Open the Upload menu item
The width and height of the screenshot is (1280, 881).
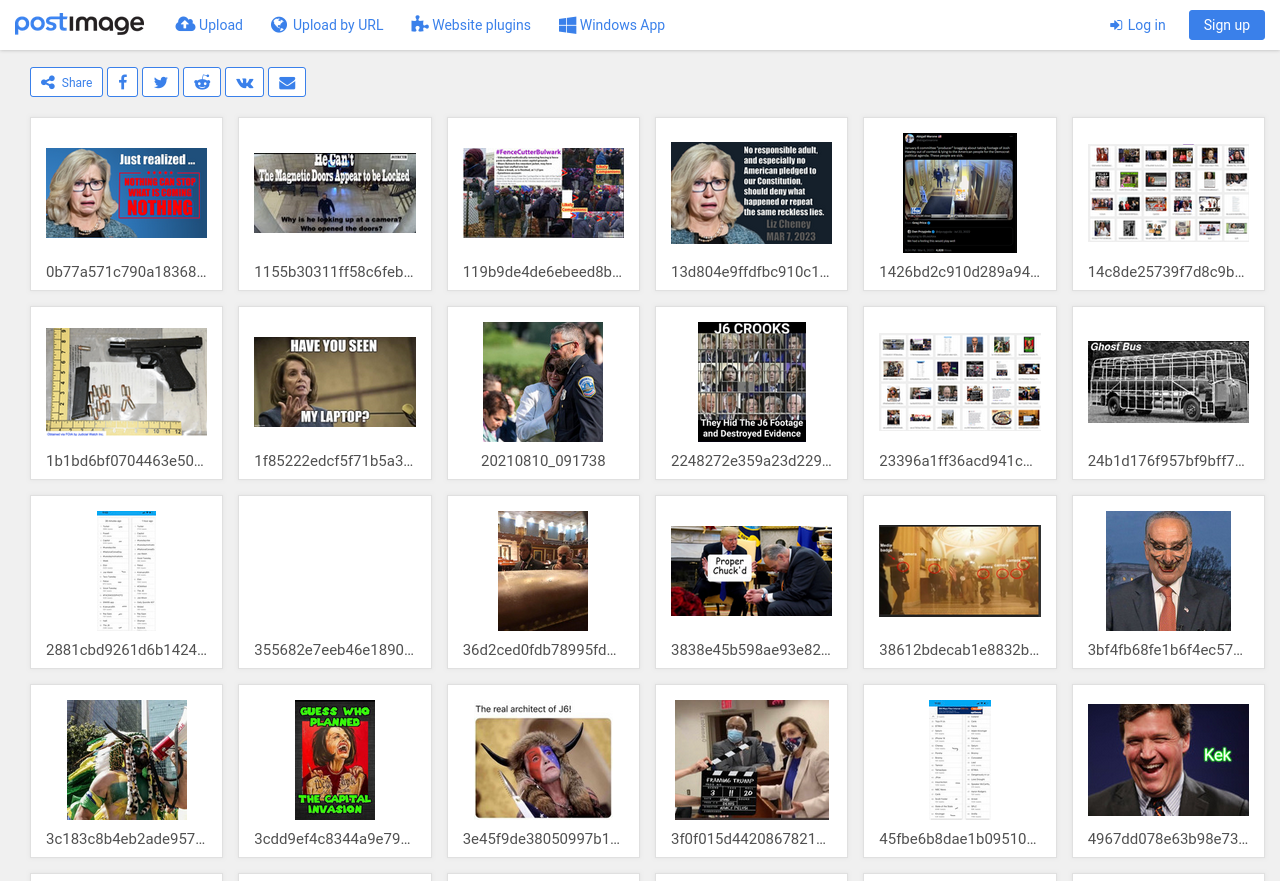pyautogui.click(x=209, y=25)
